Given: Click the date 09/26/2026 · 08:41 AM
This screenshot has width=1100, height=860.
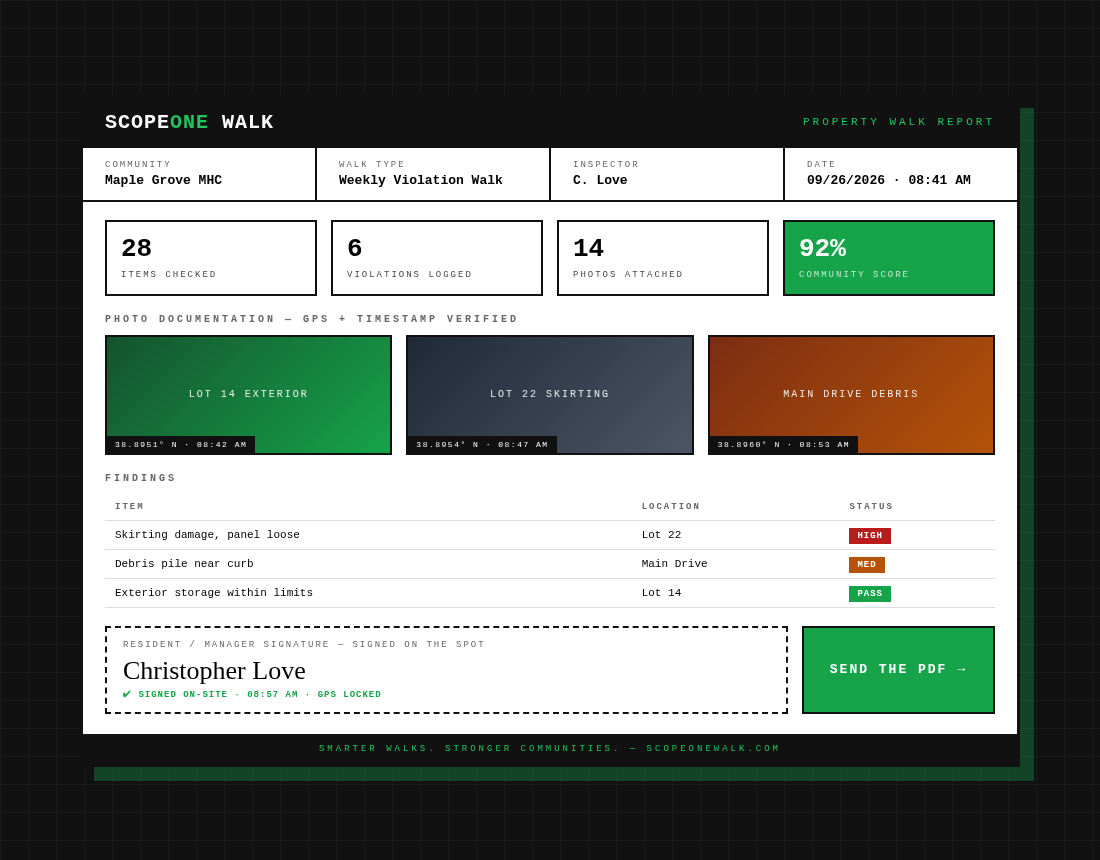Looking at the screenshot, I should point(889,180).
